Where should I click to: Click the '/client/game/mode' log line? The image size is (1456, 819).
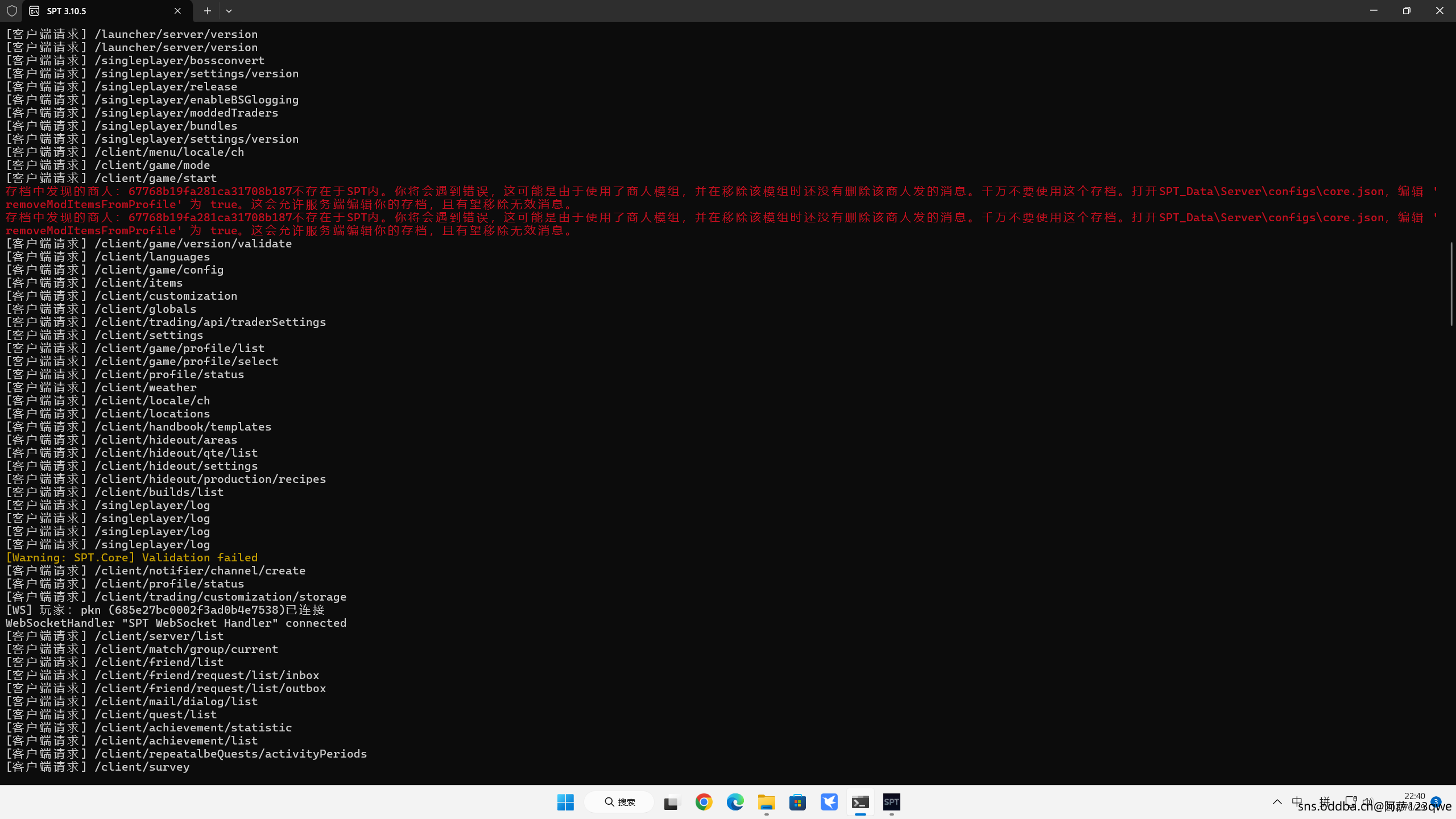[x=108, y=165]
